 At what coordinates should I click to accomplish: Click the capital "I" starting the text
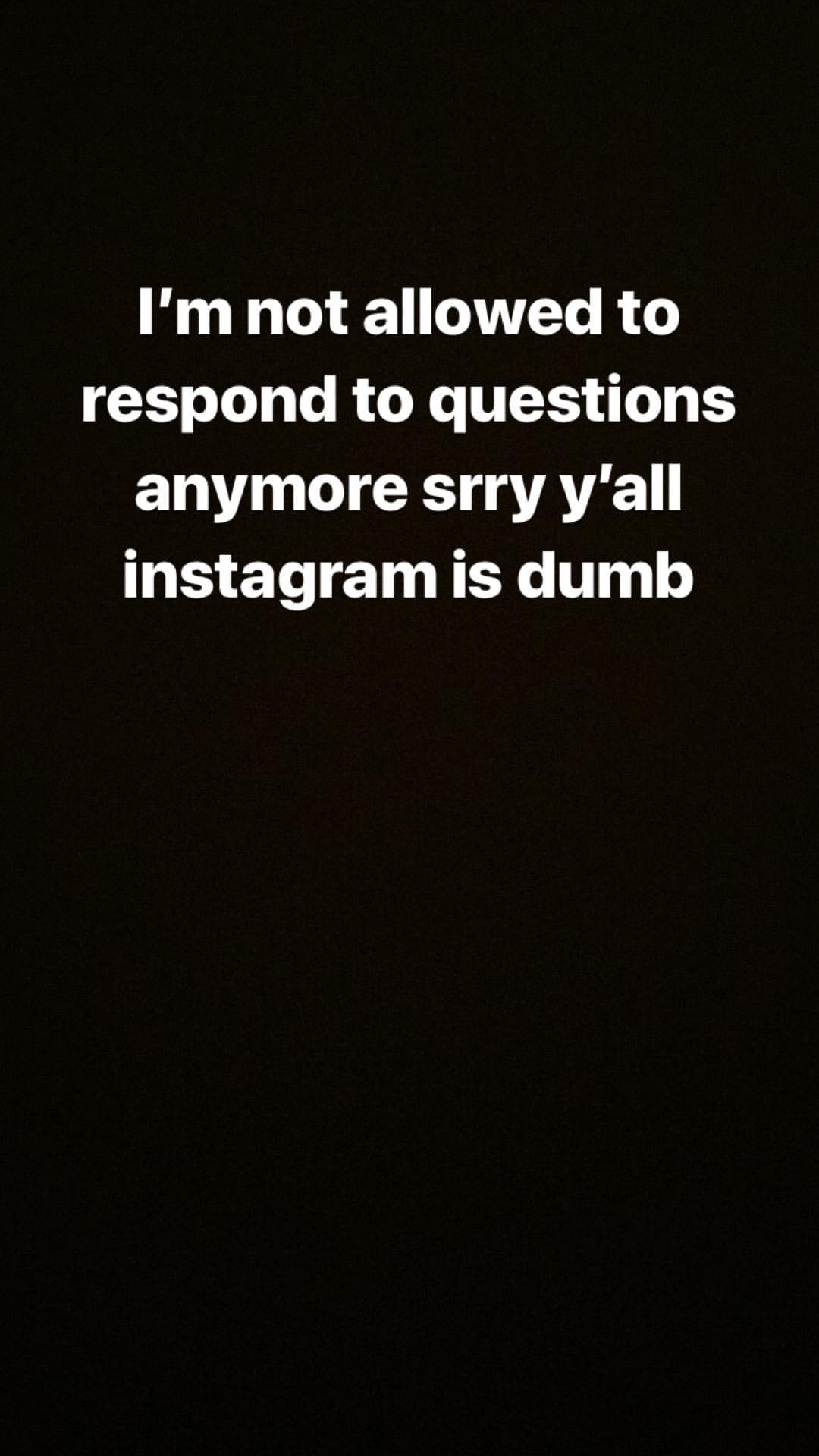click(144, 313)
